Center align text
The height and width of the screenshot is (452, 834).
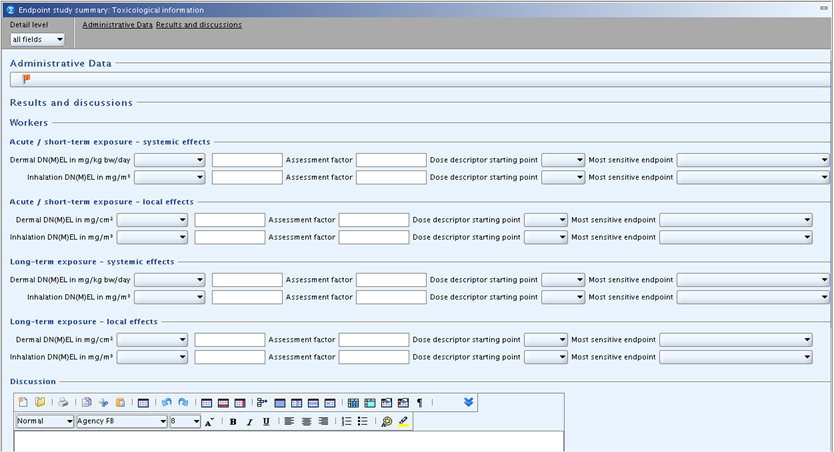306,421
